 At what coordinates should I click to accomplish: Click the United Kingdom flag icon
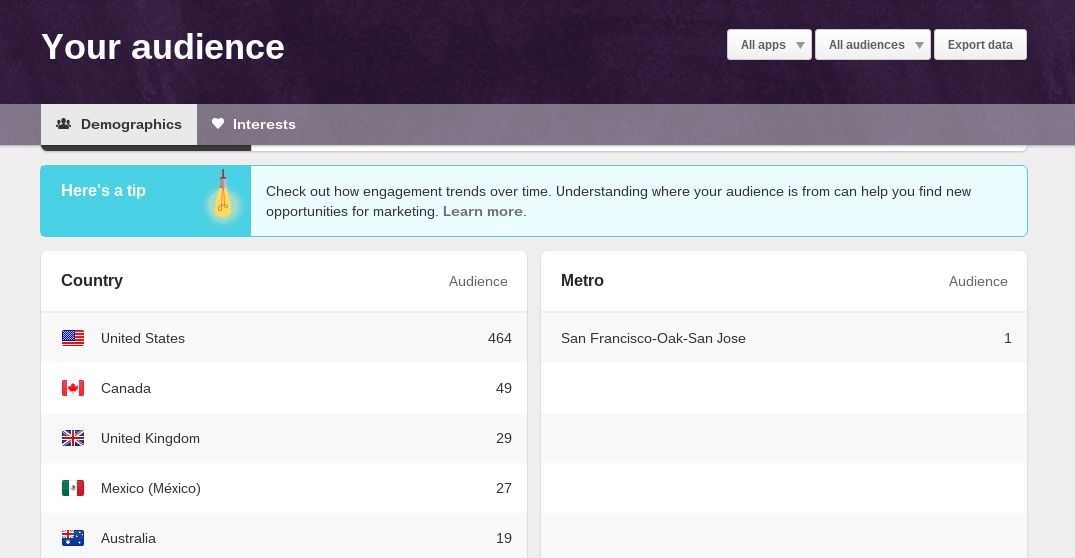click(73, 438)
